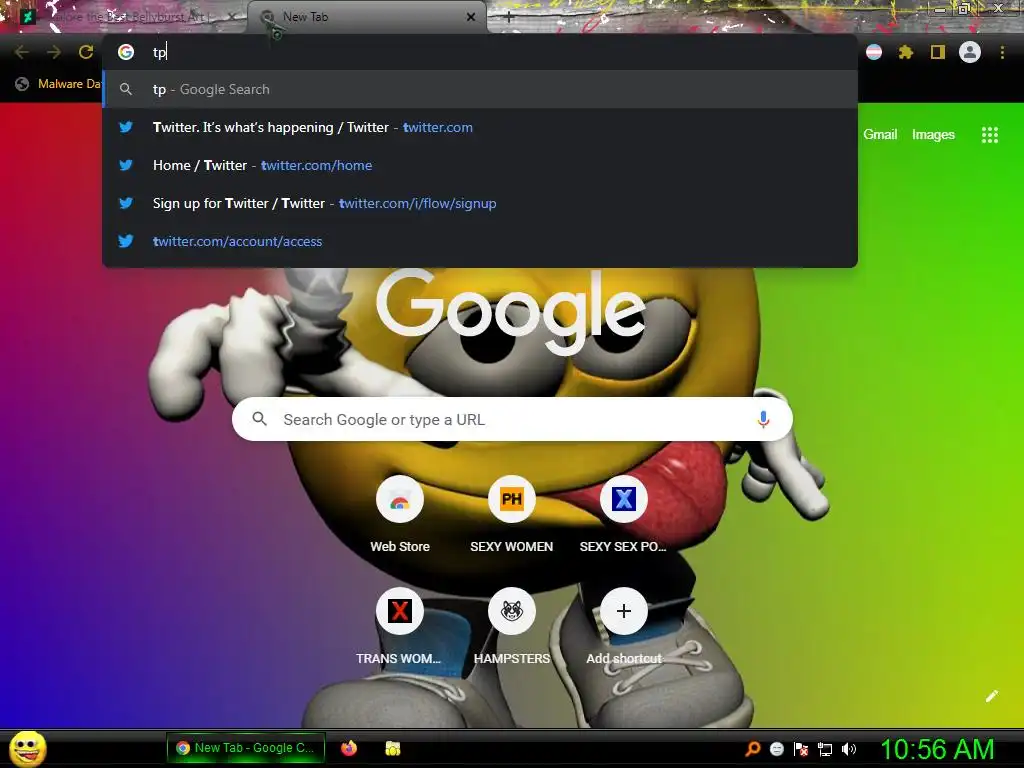1024x768 pixels.
Task: Click the 10:56 AM clock
Action: 937,749
